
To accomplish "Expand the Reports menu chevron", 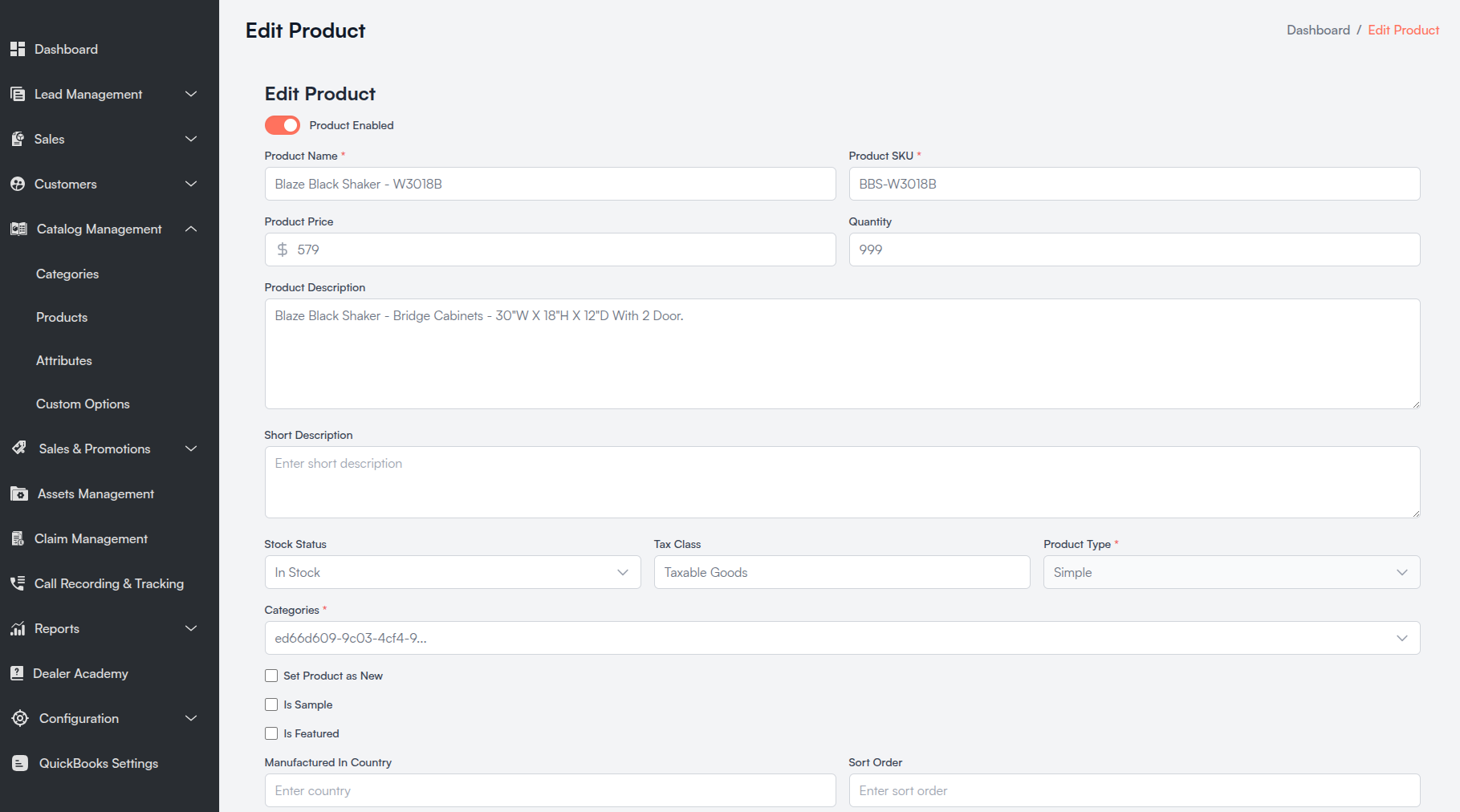I will click(191, 628).
